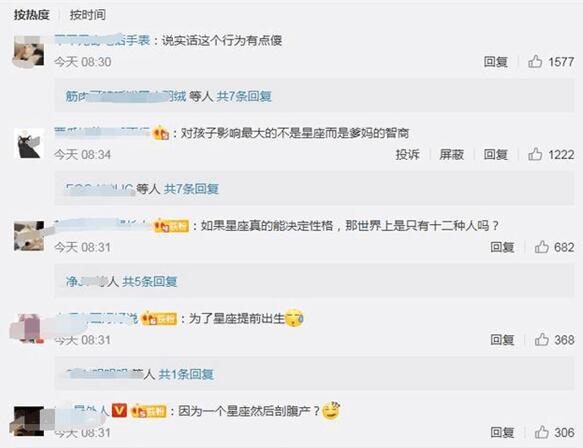This screenshot has width=583, height=448.
Task: Reply to the 说实话这个行为有点傻 comment
Action: [496, 61]
